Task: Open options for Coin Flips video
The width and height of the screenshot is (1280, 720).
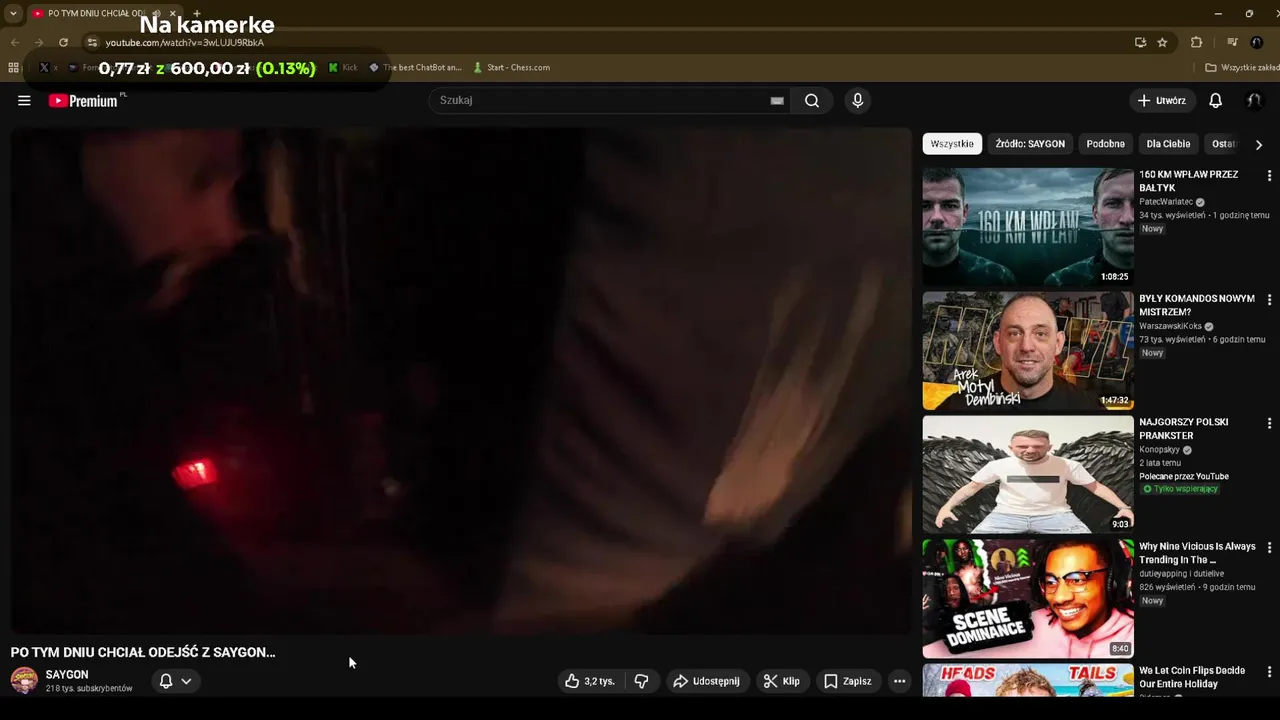Action: (x=1269, y=672)
